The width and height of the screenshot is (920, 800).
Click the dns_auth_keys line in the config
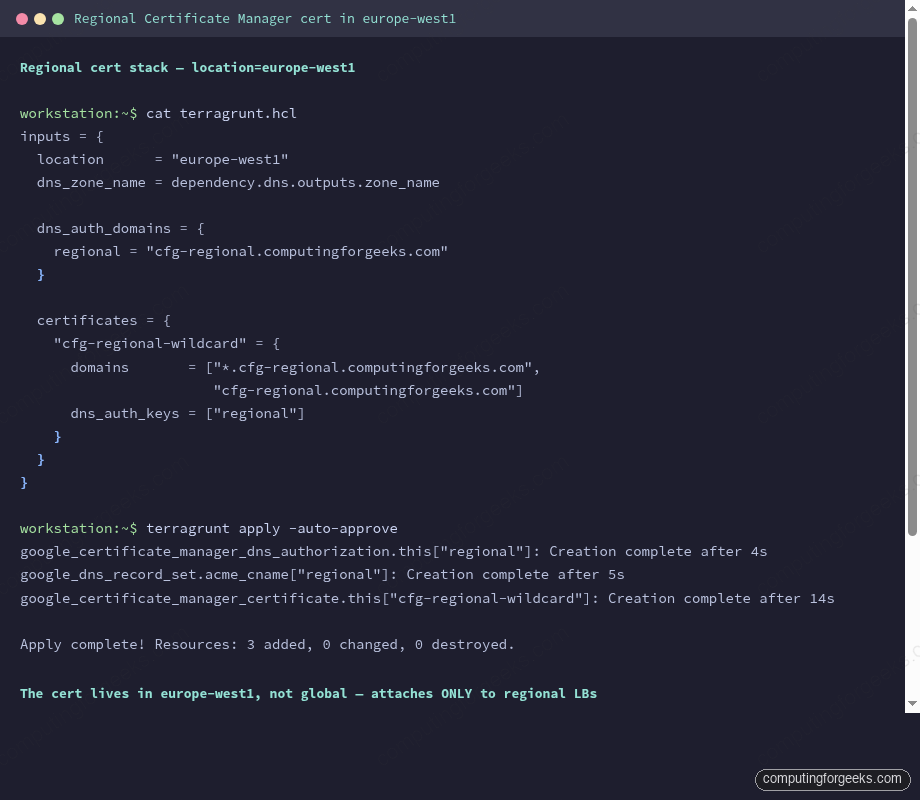click(187, 413)
